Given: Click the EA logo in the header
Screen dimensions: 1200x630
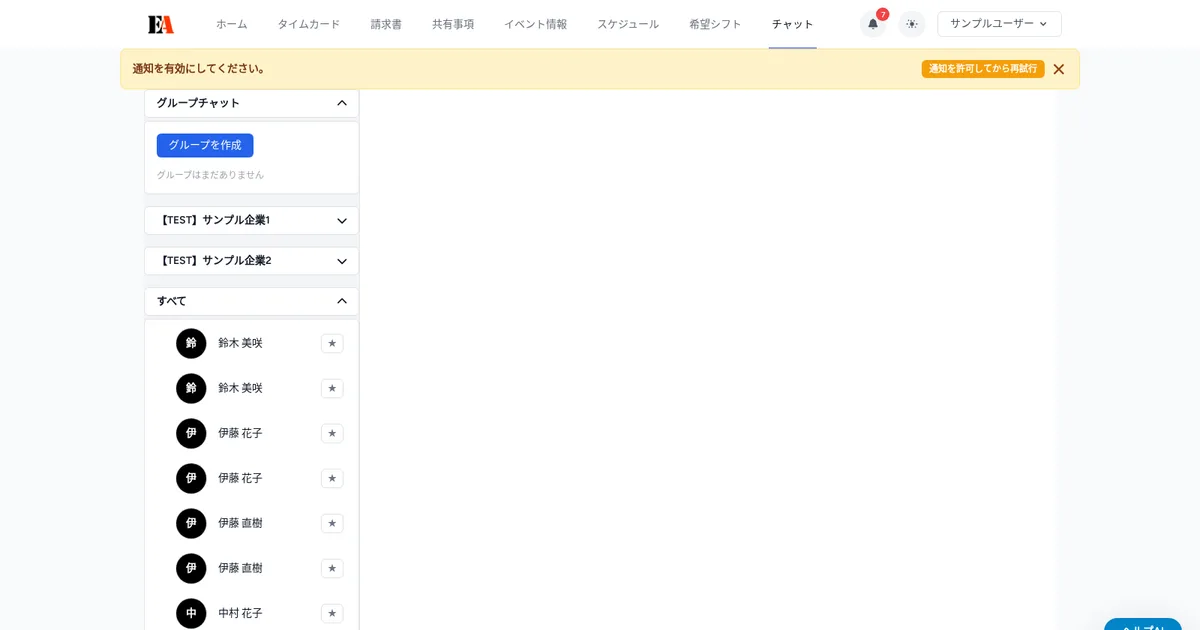Looking at the screenshot, I should 161,24.
